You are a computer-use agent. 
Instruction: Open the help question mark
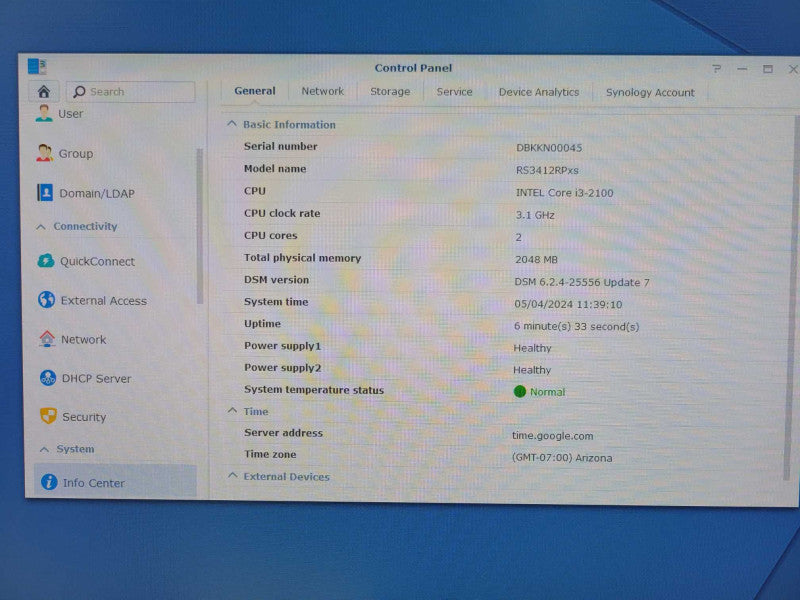tap(717, 68)
